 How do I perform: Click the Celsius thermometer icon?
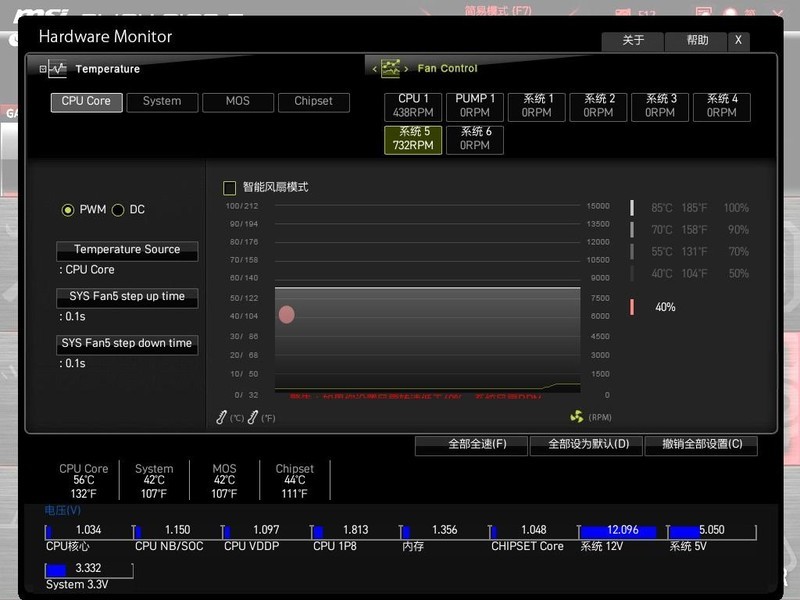coord(222,417)
